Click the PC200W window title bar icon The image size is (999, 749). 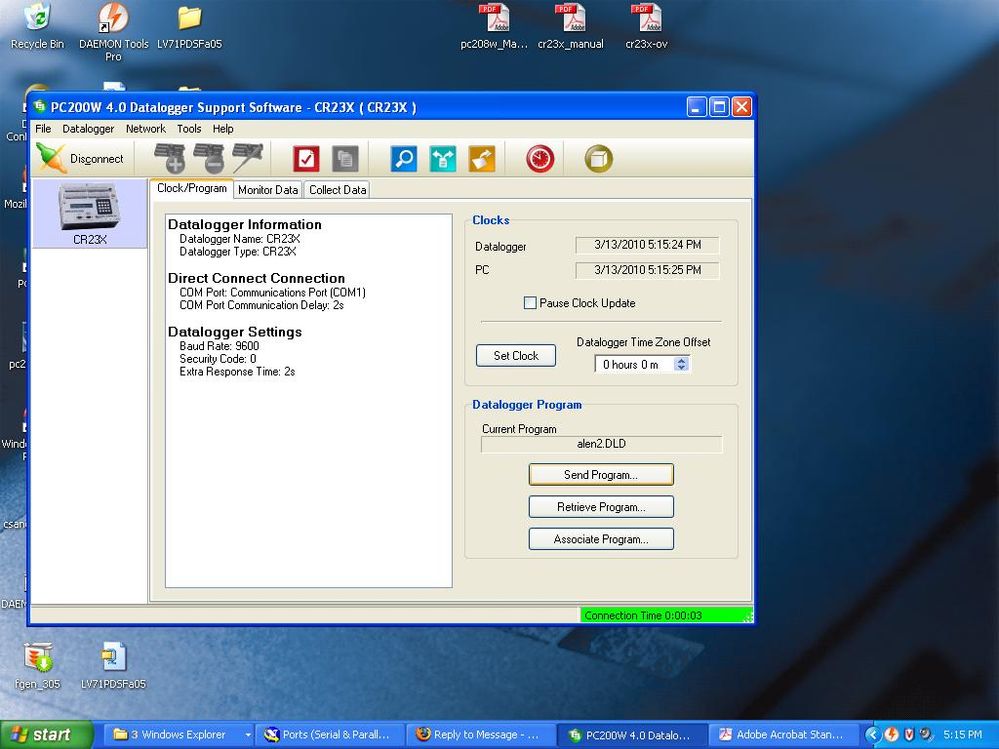[x=40, y=106]
